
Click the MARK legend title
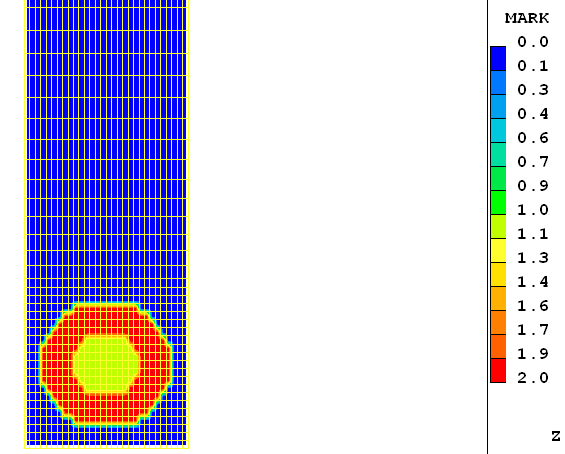click(527, 18)
